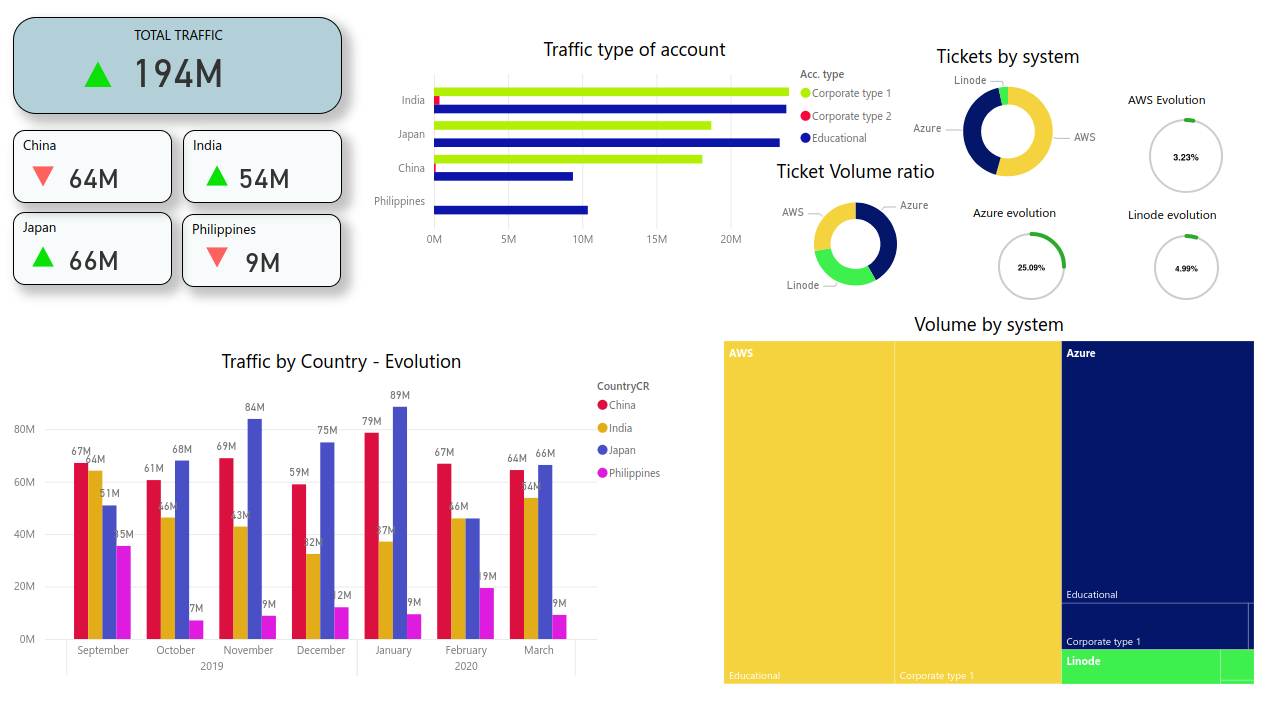Screen dimensions: 1263x704
Task: Click the green up arrow in Japan card
Action: click(42, 258)
